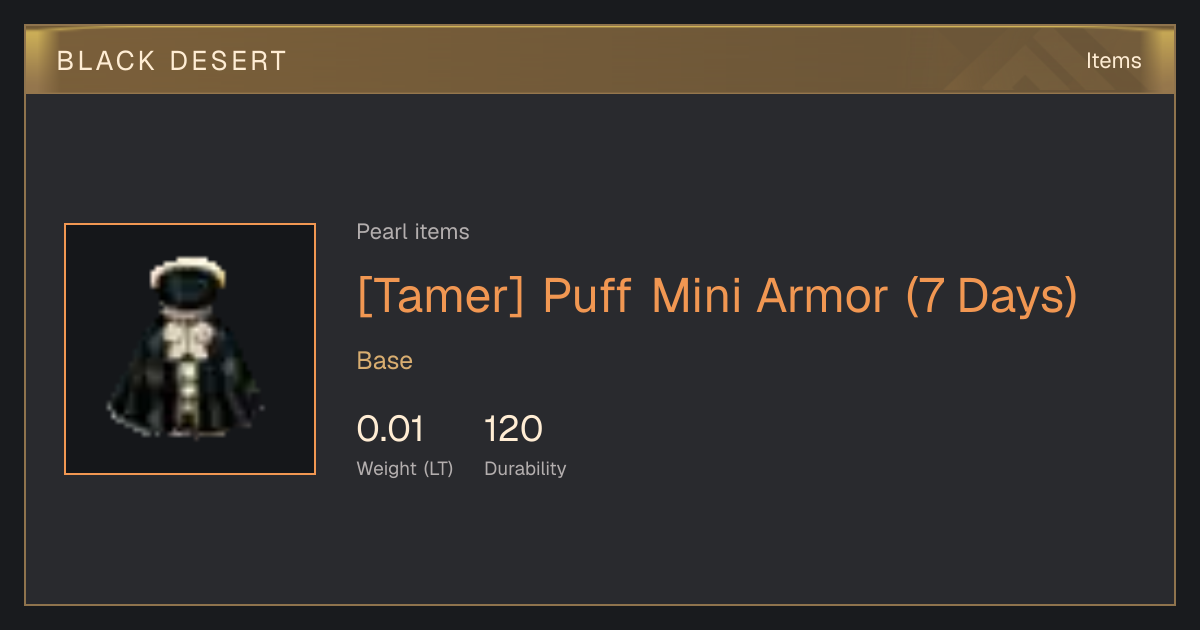Viewport: 1200px width, 630px height.
Task: Click the white bow on the armor icon
Action: point(189,342)
